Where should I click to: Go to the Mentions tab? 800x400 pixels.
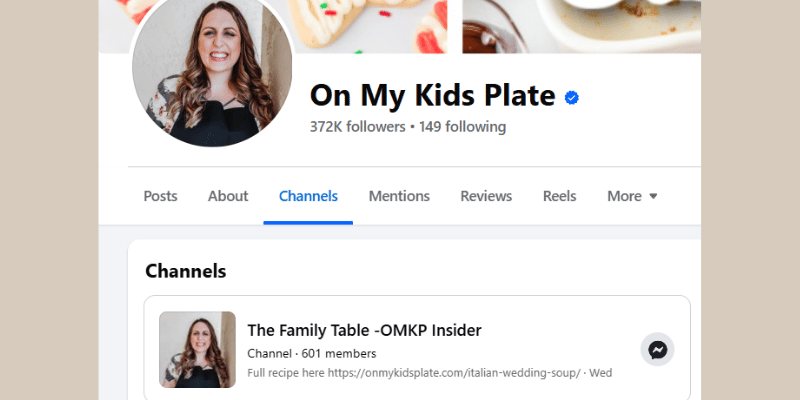[399, 196]
